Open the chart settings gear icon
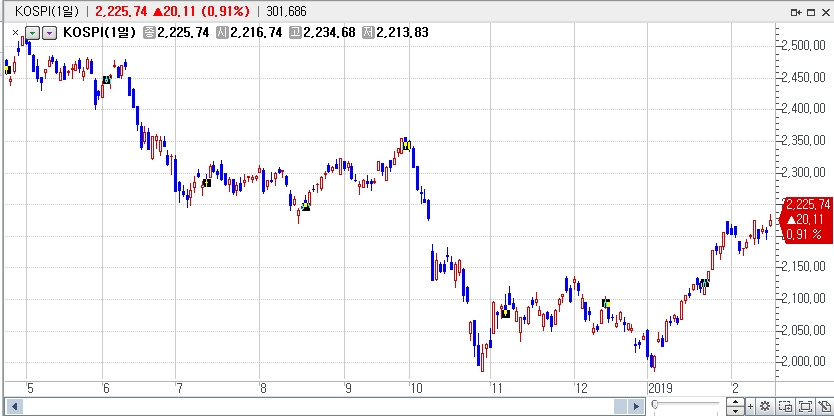This screenshot has height=416, width=834. tap(765, 406)
